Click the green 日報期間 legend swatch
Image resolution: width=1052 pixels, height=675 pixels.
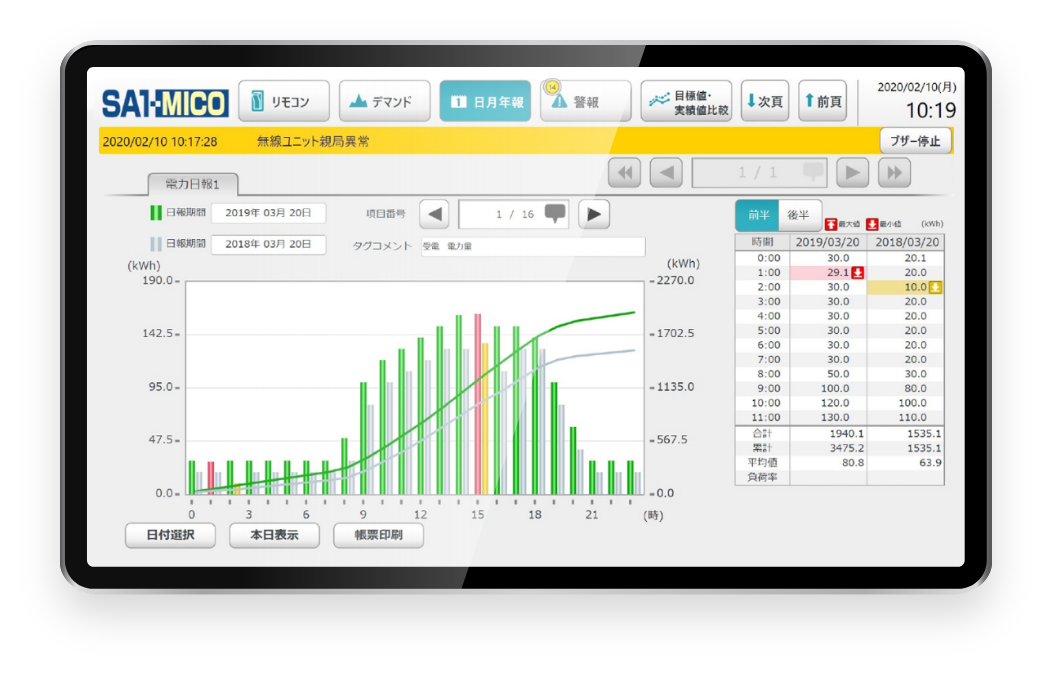coord(156,213)
